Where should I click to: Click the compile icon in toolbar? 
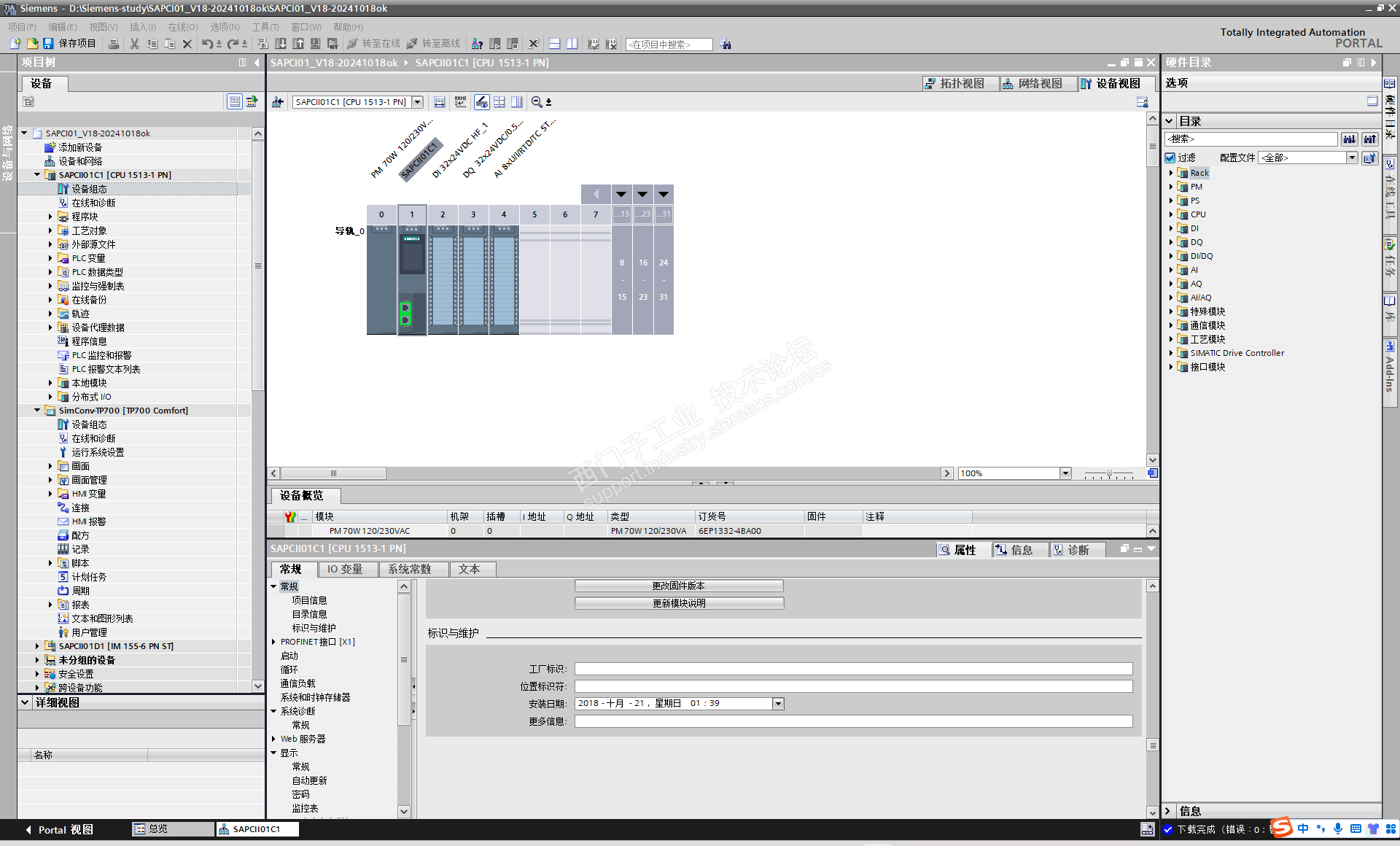tap(263, 44)
